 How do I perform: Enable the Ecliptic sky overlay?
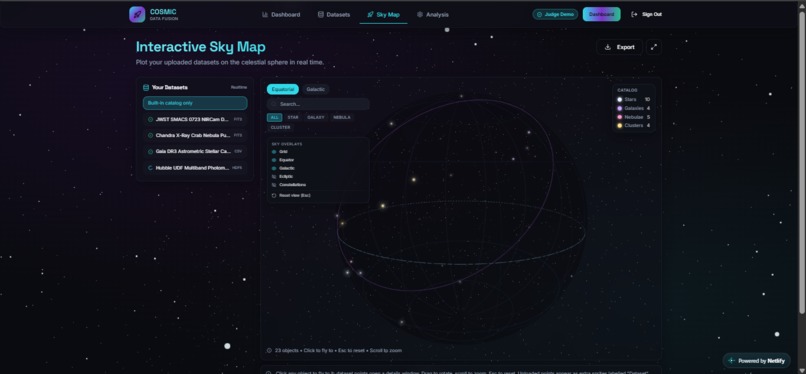[283, 176]
